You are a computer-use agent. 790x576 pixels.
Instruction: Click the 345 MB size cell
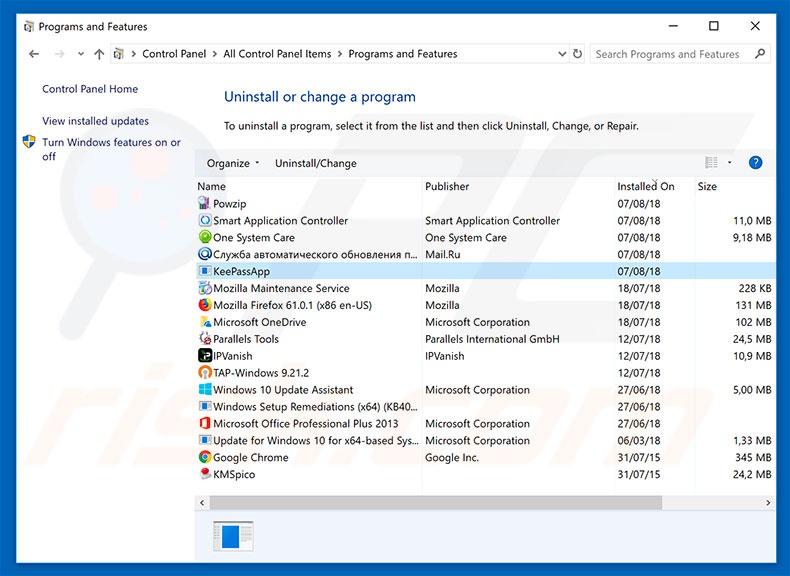click(x=753, y=458)
